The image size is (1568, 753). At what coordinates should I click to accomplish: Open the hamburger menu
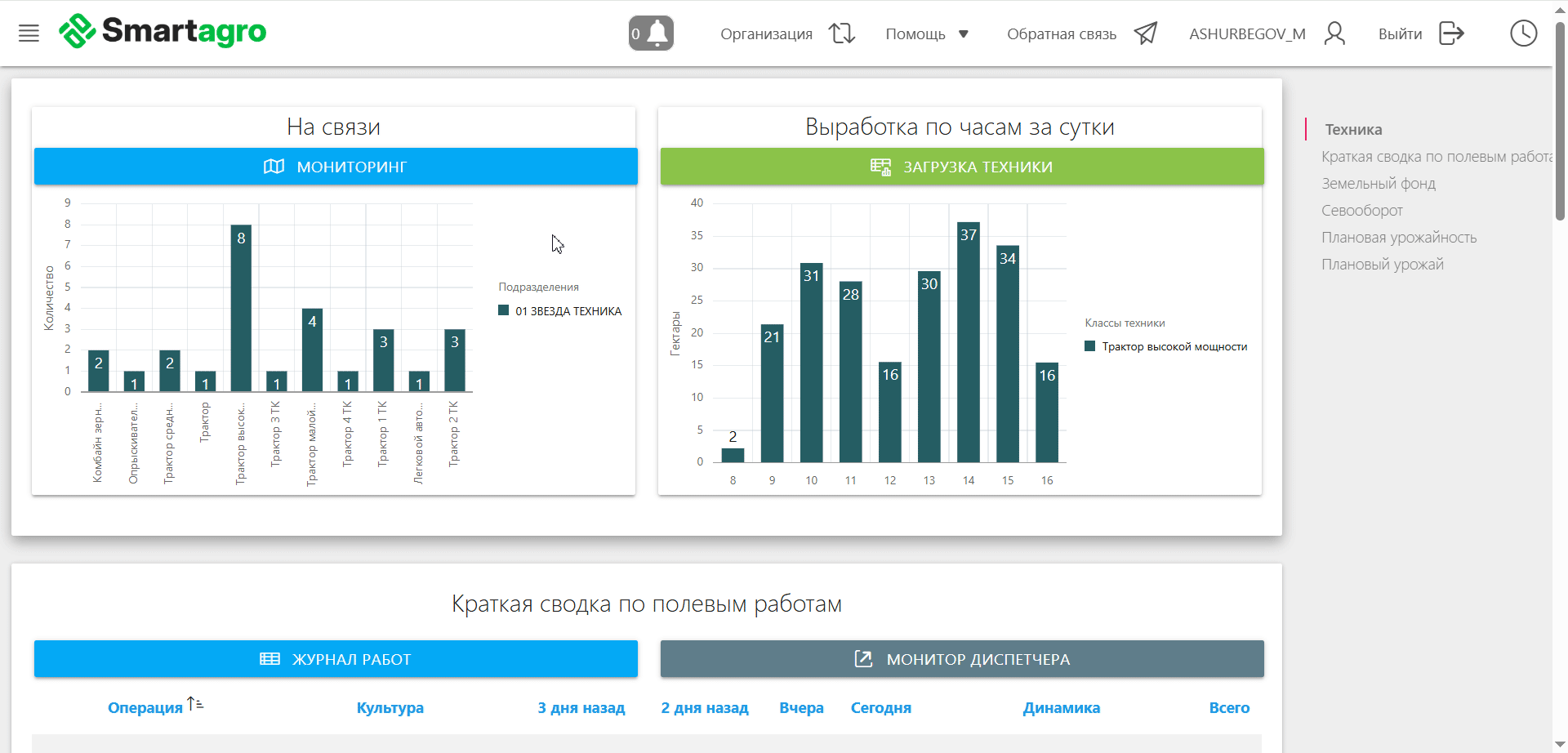[29, 33]
